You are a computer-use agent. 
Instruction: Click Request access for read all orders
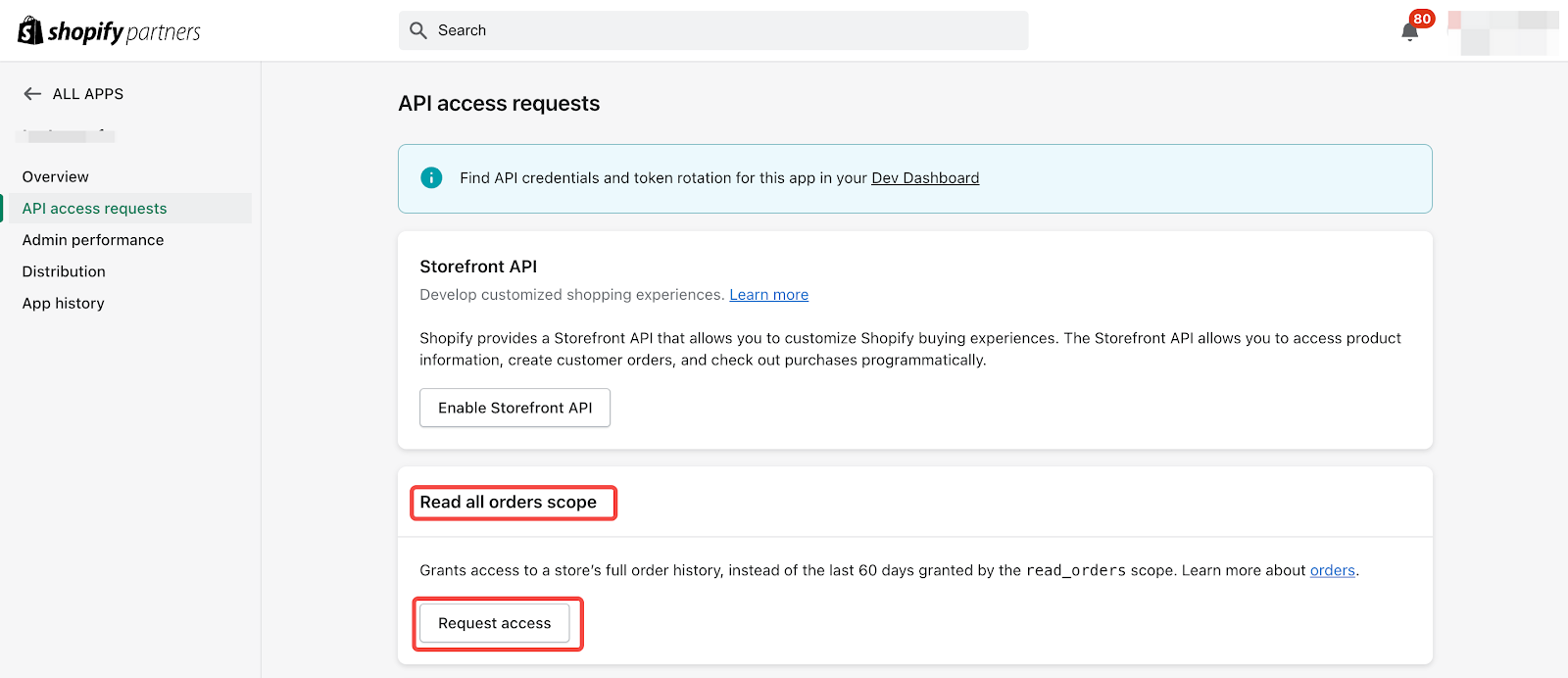pyautogui.click(x=495, y=623)
